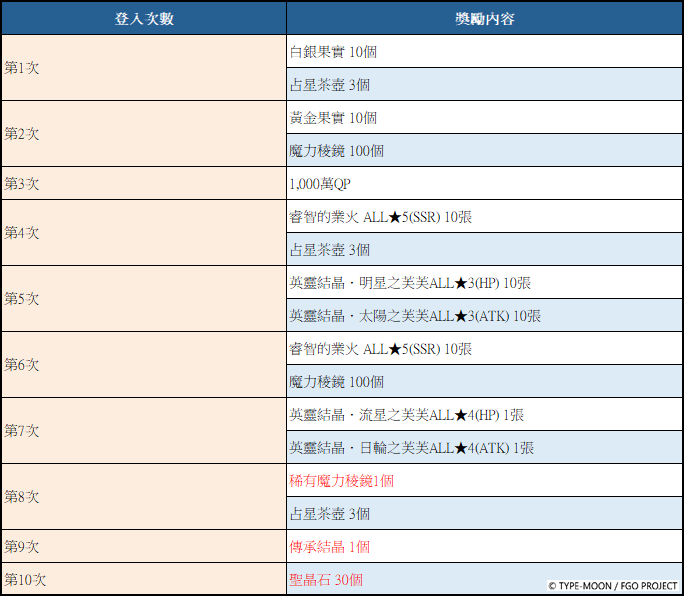This screenshot has width=686, height=598.
Task: Click the red 聖晶石 30個 text
Action: click(326, 580)
